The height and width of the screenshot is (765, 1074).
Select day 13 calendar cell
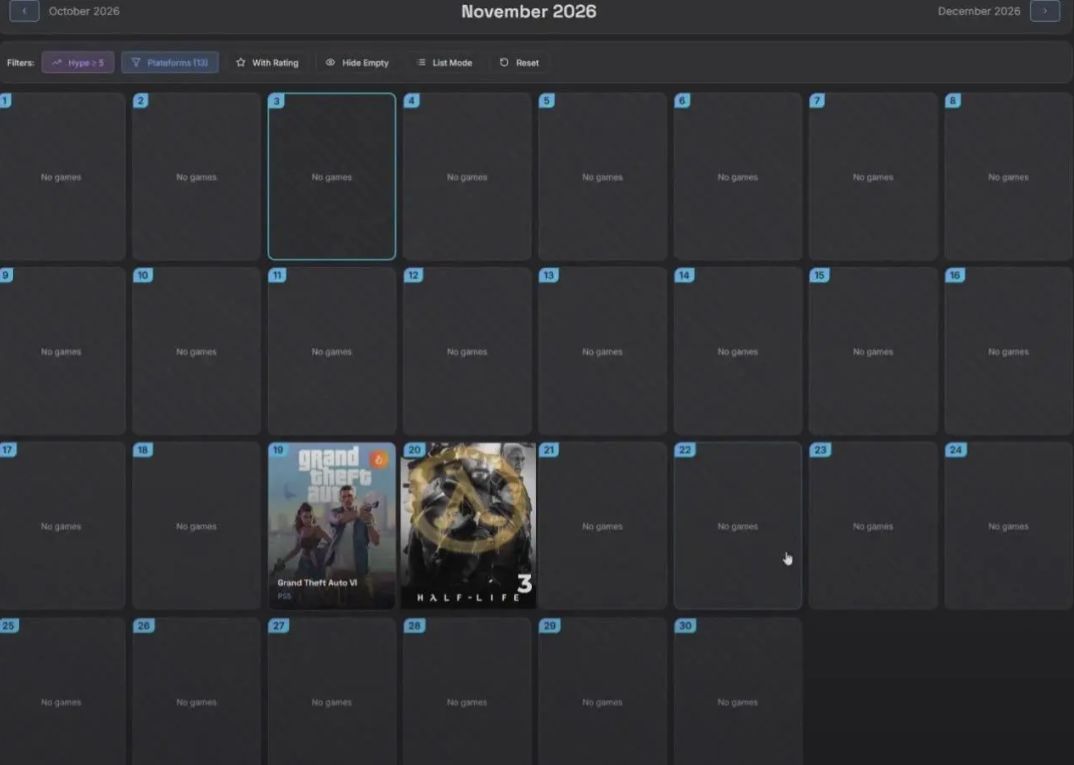coord(602,351)
